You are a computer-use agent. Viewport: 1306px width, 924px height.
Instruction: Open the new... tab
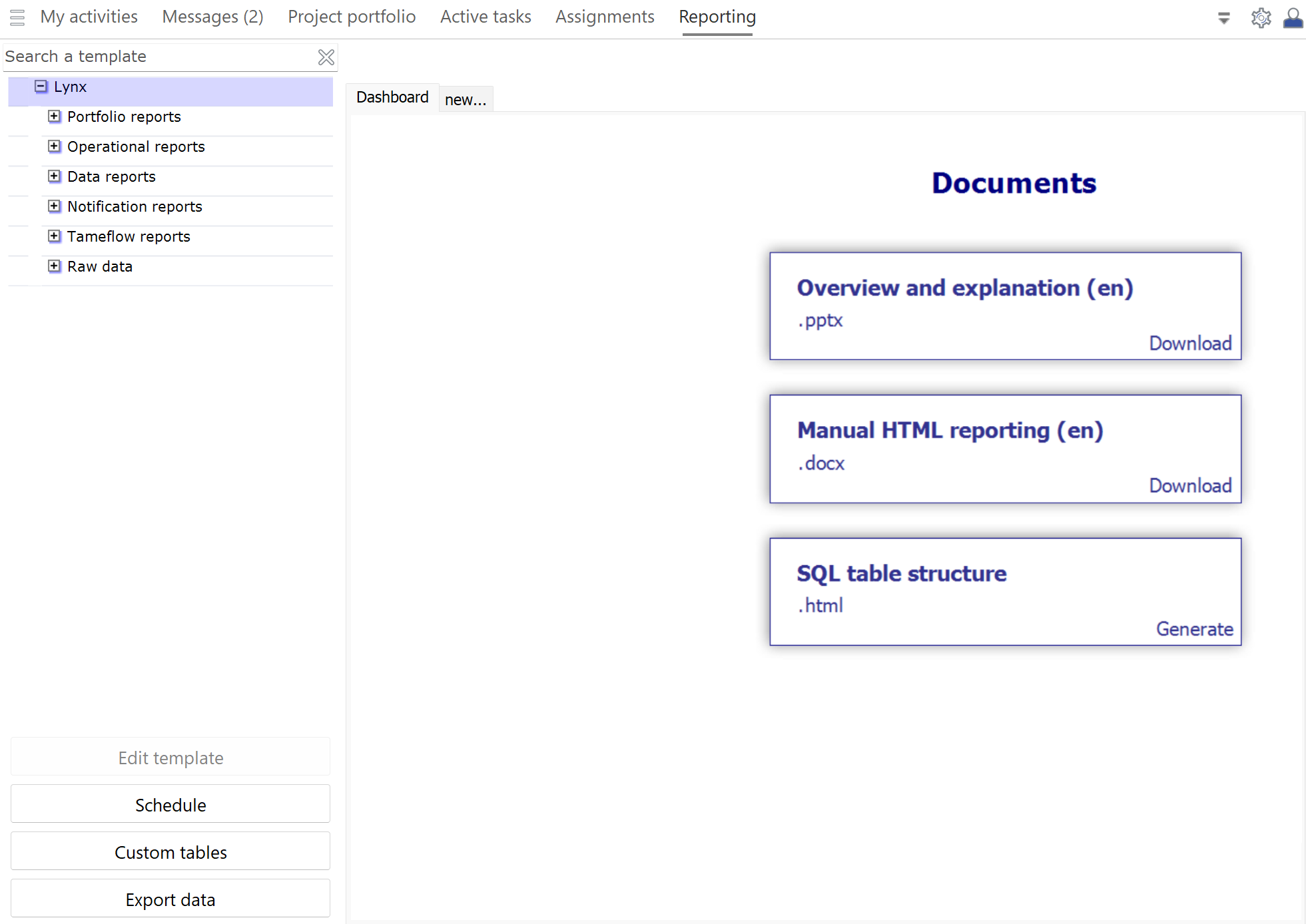(x=466, y=99)
